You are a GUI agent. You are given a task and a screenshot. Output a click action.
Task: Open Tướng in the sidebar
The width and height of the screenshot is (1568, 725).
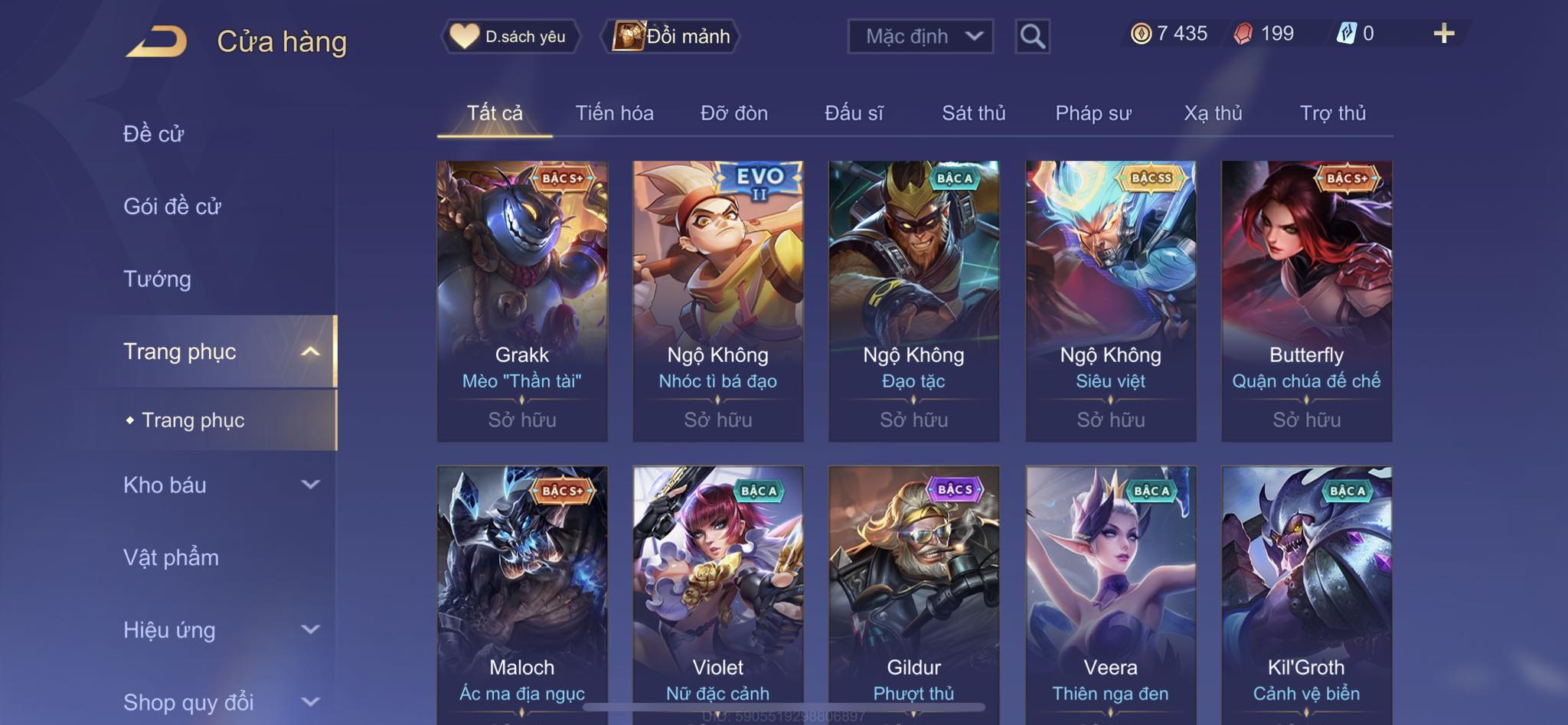[x=157, y=279]
